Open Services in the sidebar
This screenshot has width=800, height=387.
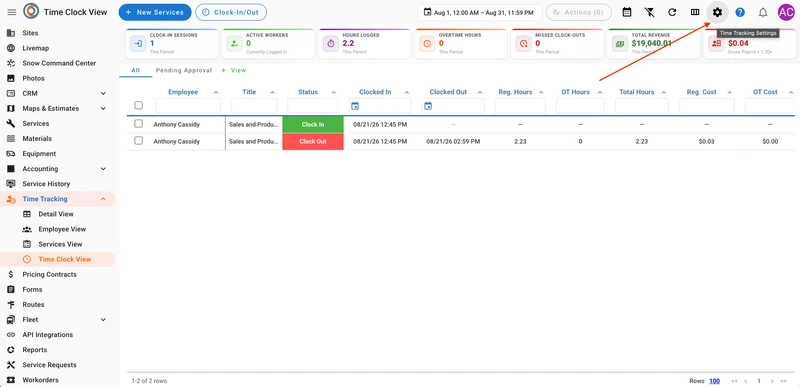[36, 123]
